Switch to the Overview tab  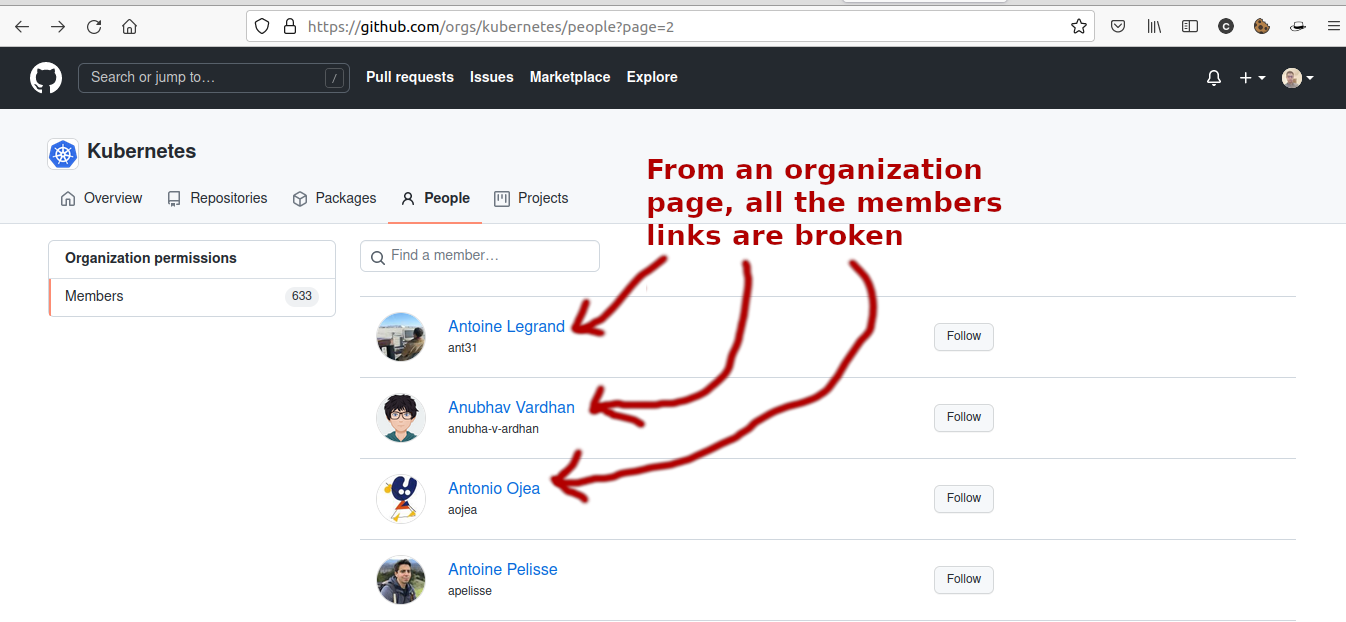pos(101,198)
